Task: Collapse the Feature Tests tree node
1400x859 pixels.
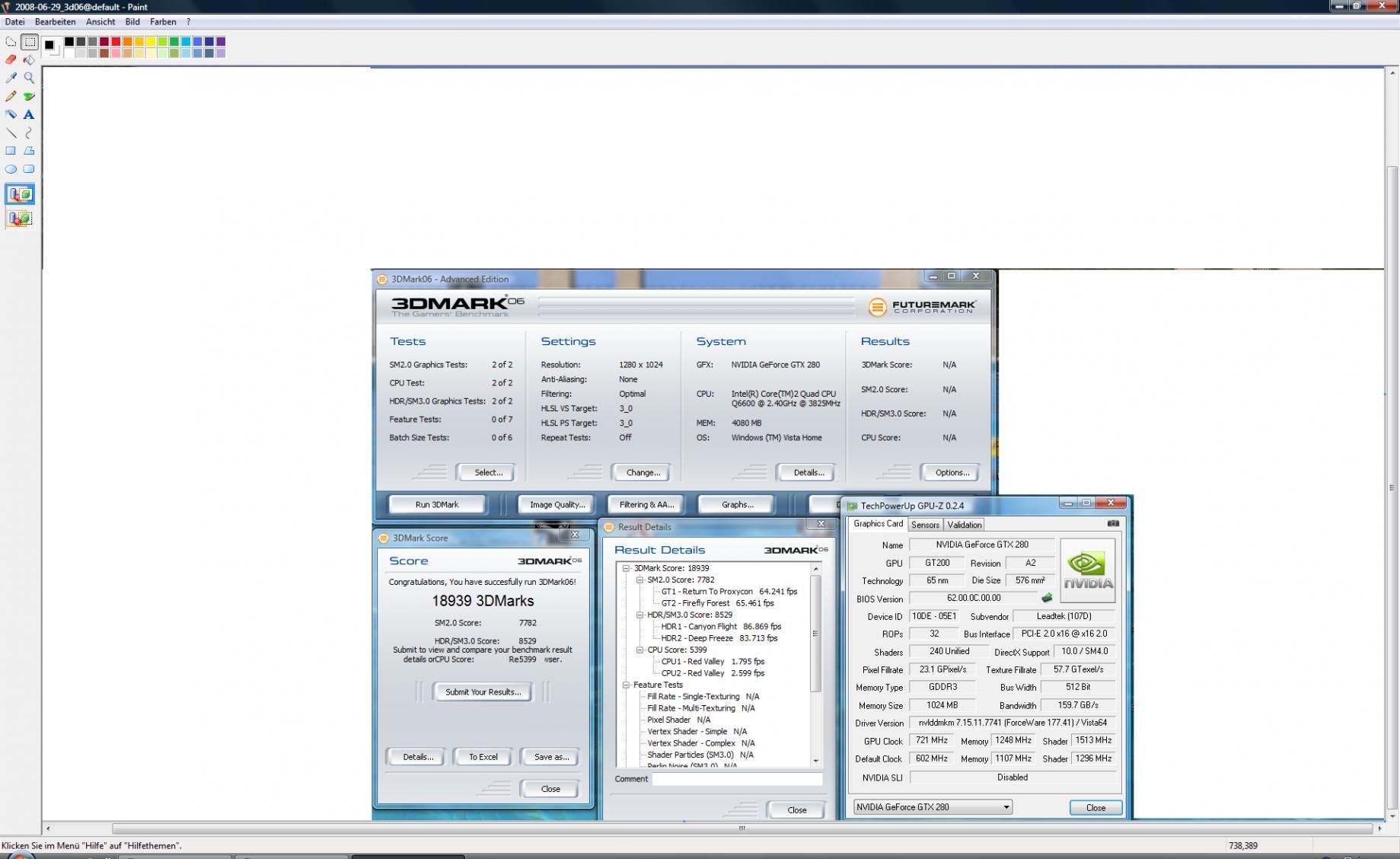Action: pos(627,685)
